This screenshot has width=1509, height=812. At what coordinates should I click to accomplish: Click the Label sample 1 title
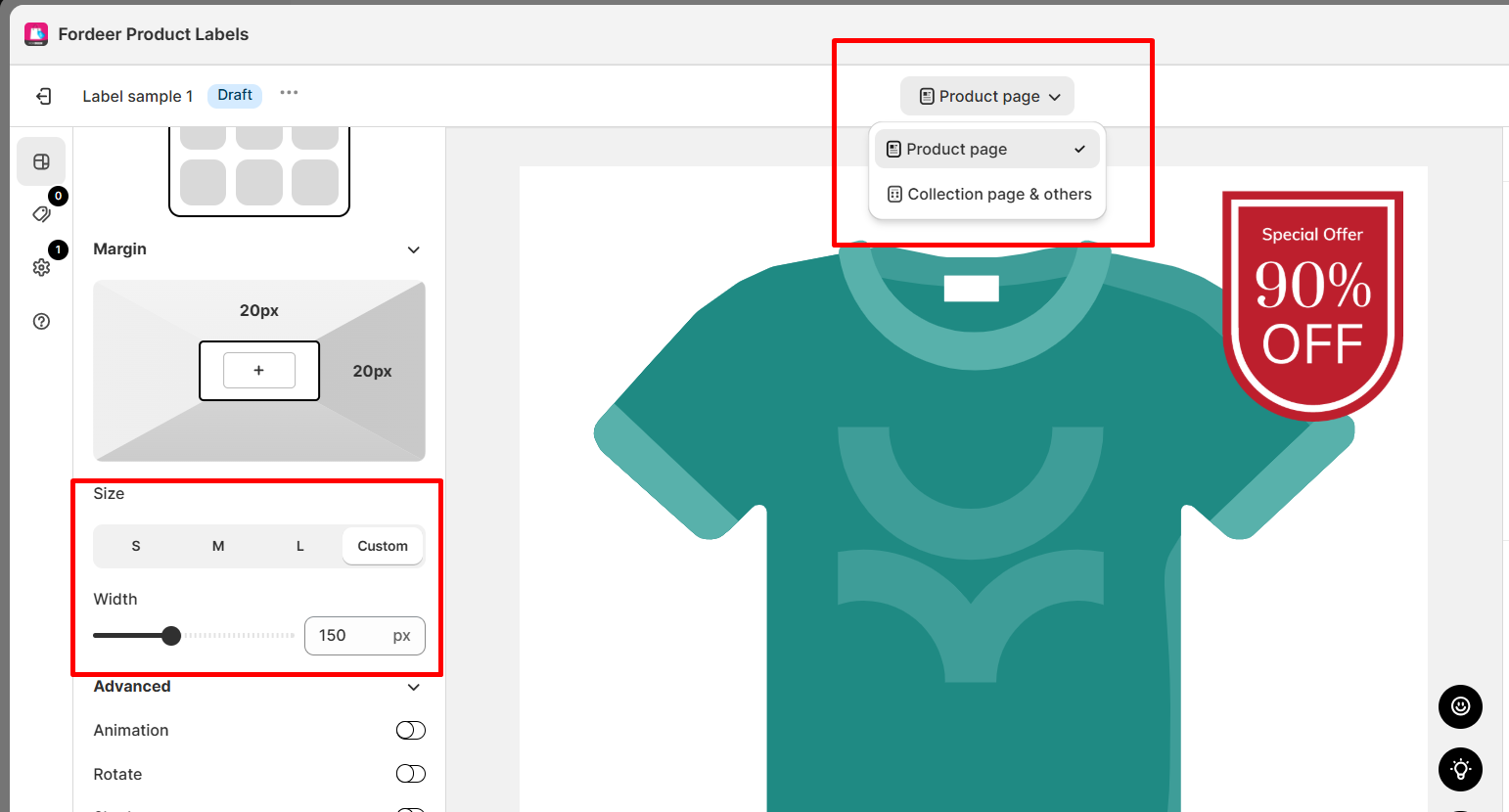138,96
